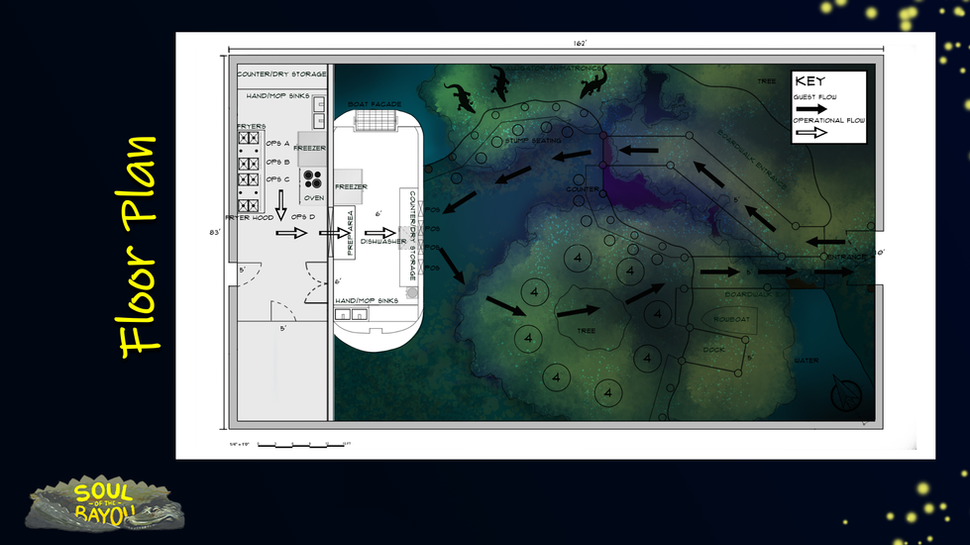Screen dimensions: 970x545
Task: Click the middle alligator silhouette
Action: click(x=500, y=84)
